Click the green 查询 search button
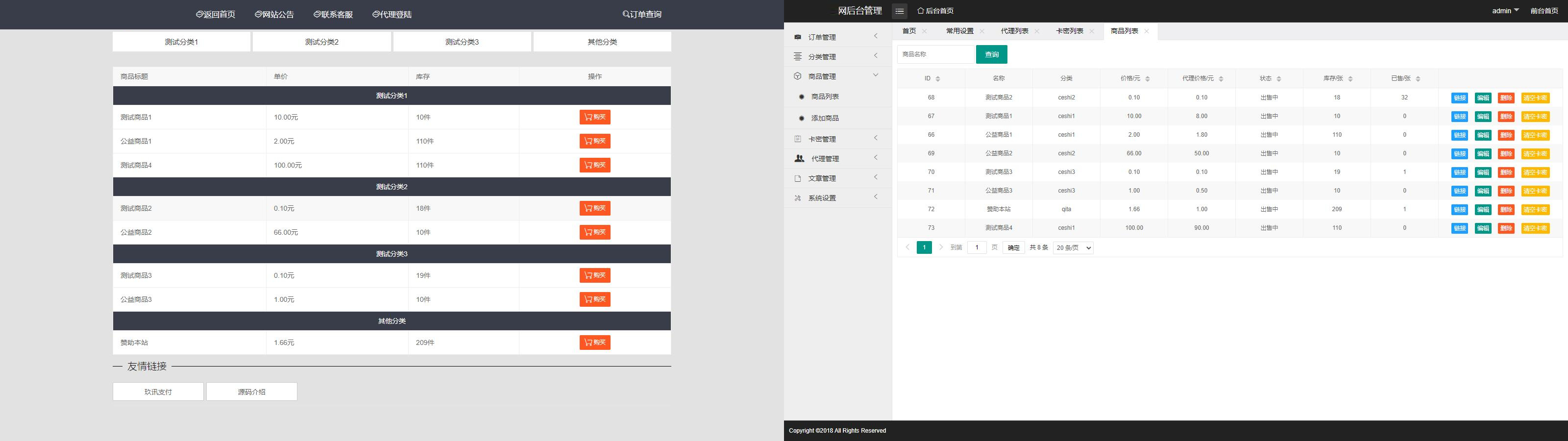The image size is (1568, 441). 991,55
